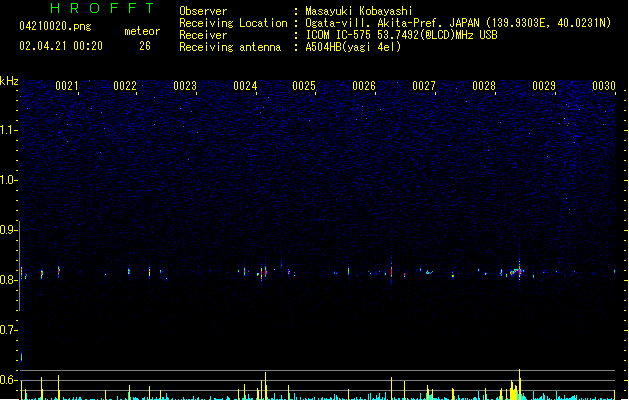Image resolution: width=629 pixels, height=400 pixels.
Task: Select the ICOM IC-575 receiver text
Action: 402,35
